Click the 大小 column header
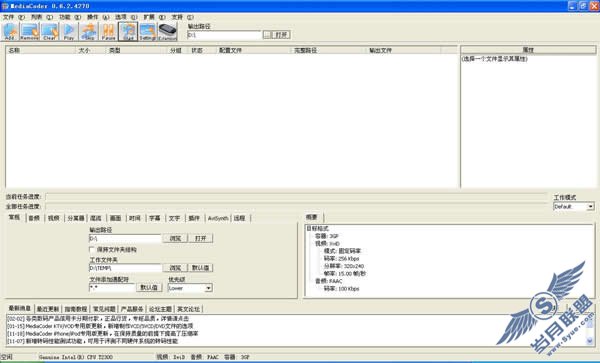This screenshot has height=363, width=600. [90, 50]
